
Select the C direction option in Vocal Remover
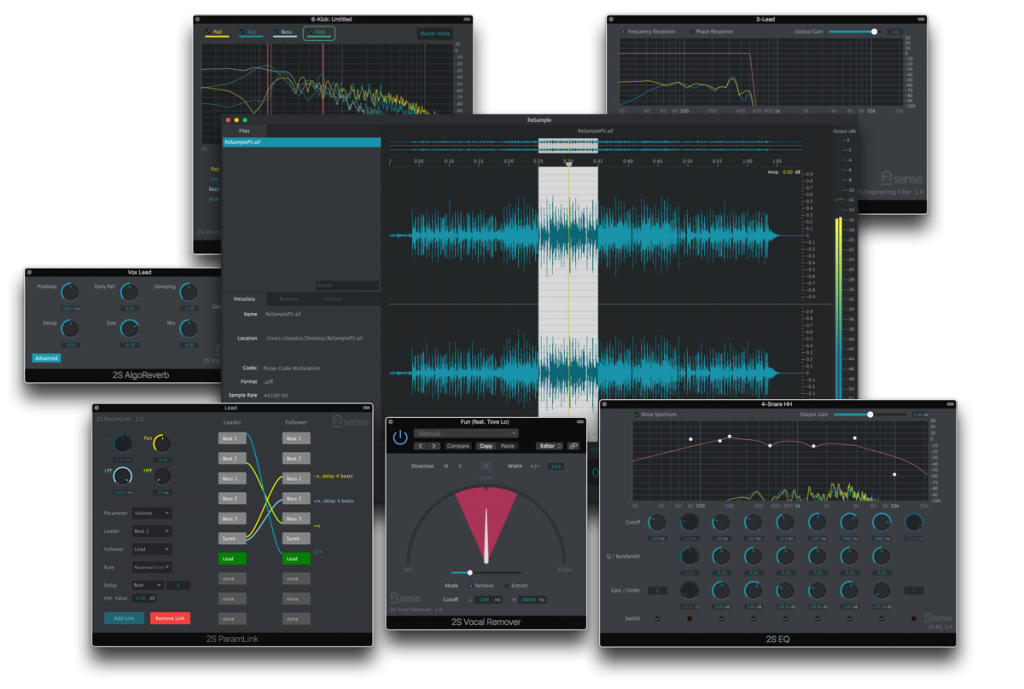(x=485, y=466)
